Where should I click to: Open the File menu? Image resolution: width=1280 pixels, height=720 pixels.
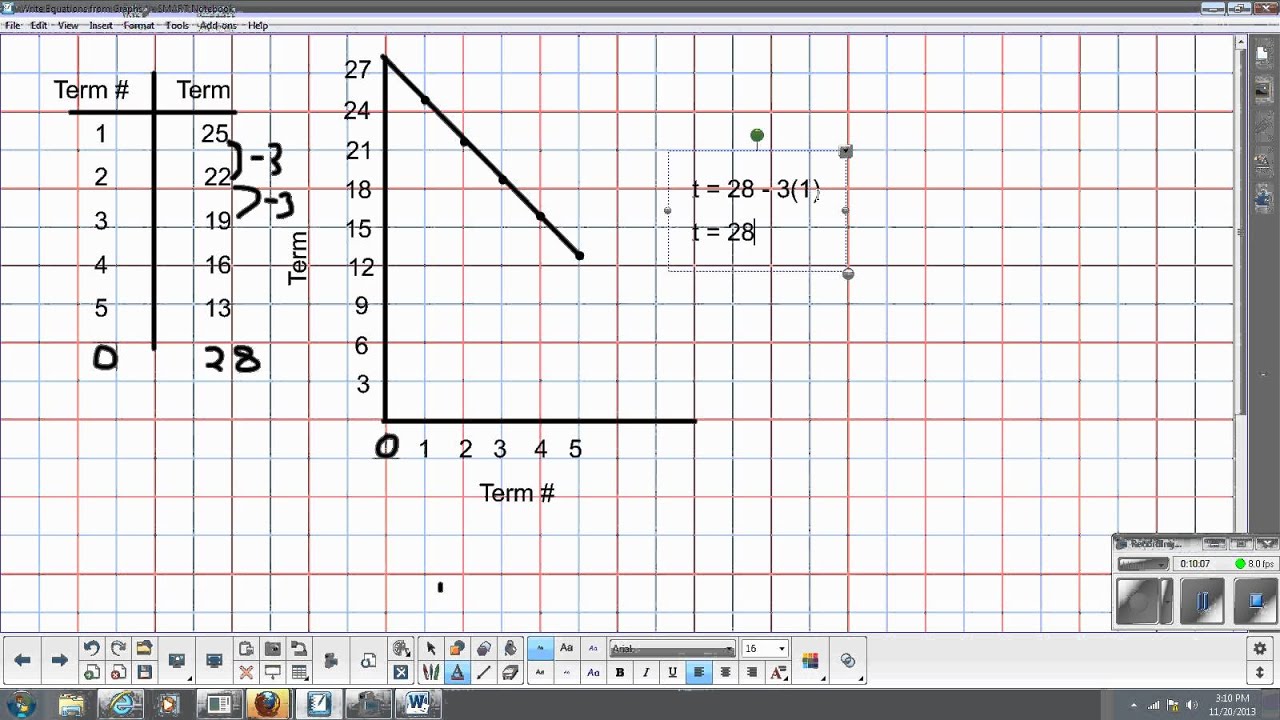[x=13, y=25]
